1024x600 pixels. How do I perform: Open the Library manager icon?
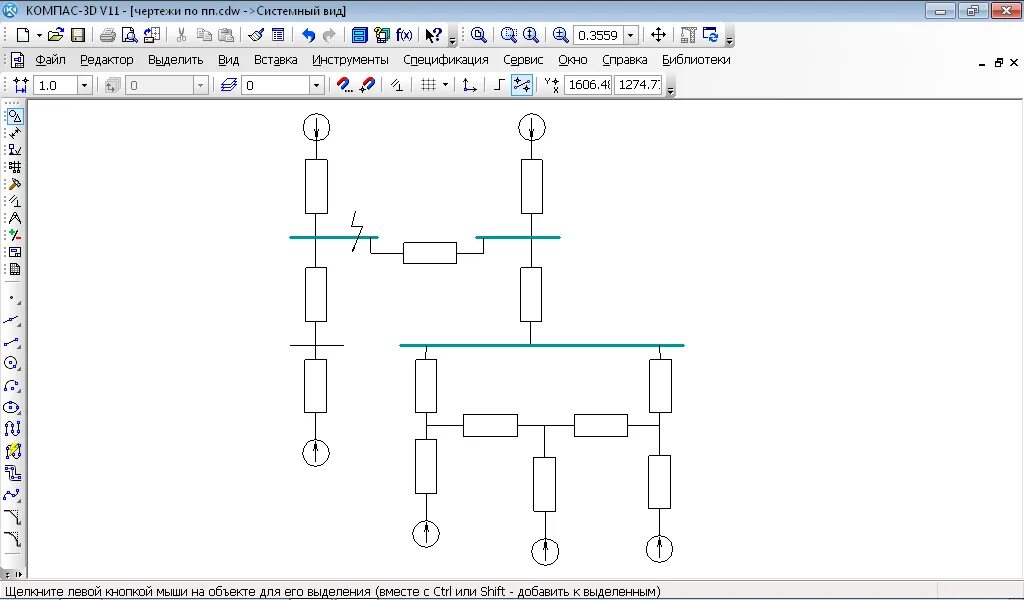[x=360, y=35]
